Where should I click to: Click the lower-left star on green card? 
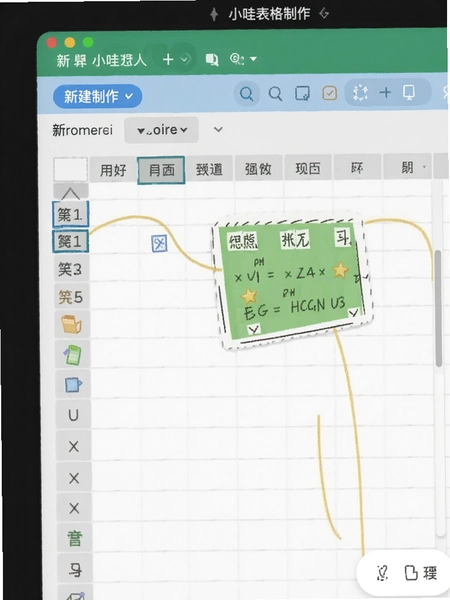[249, 296]
